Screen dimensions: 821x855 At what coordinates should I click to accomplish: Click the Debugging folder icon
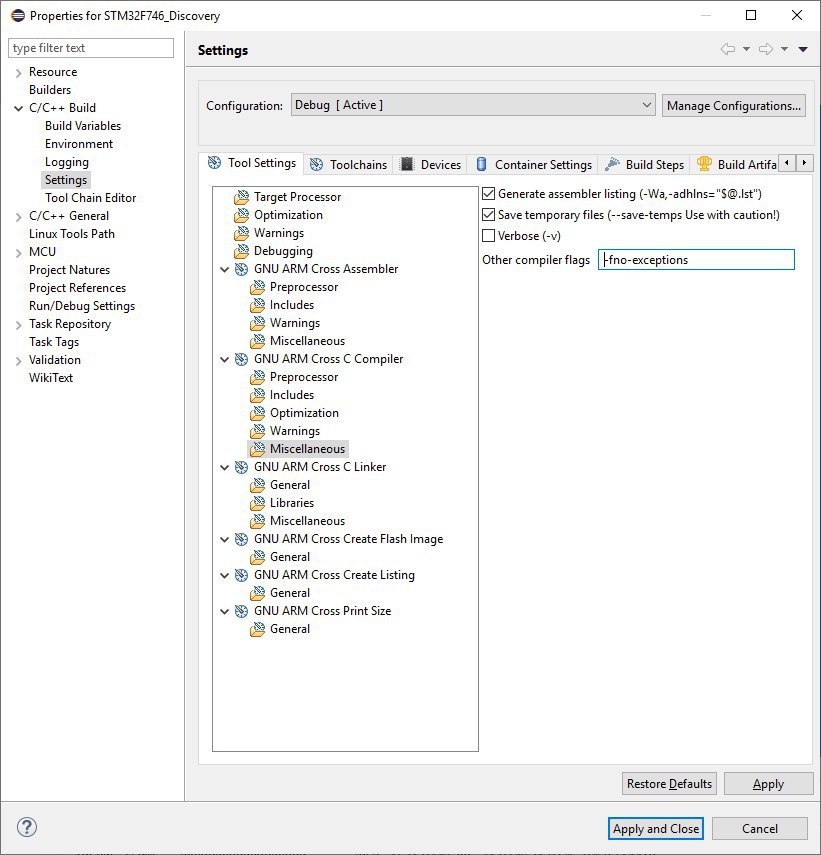(241, 251)
